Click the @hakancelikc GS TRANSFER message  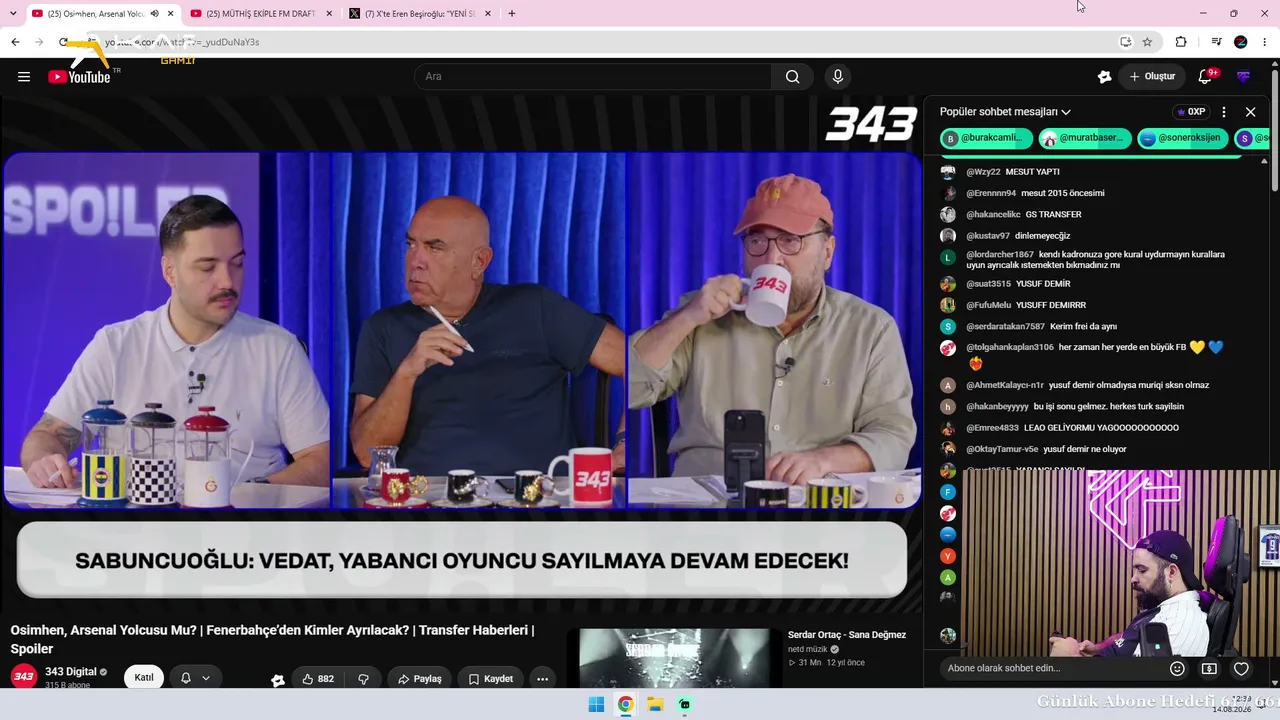click(1023, 215)
